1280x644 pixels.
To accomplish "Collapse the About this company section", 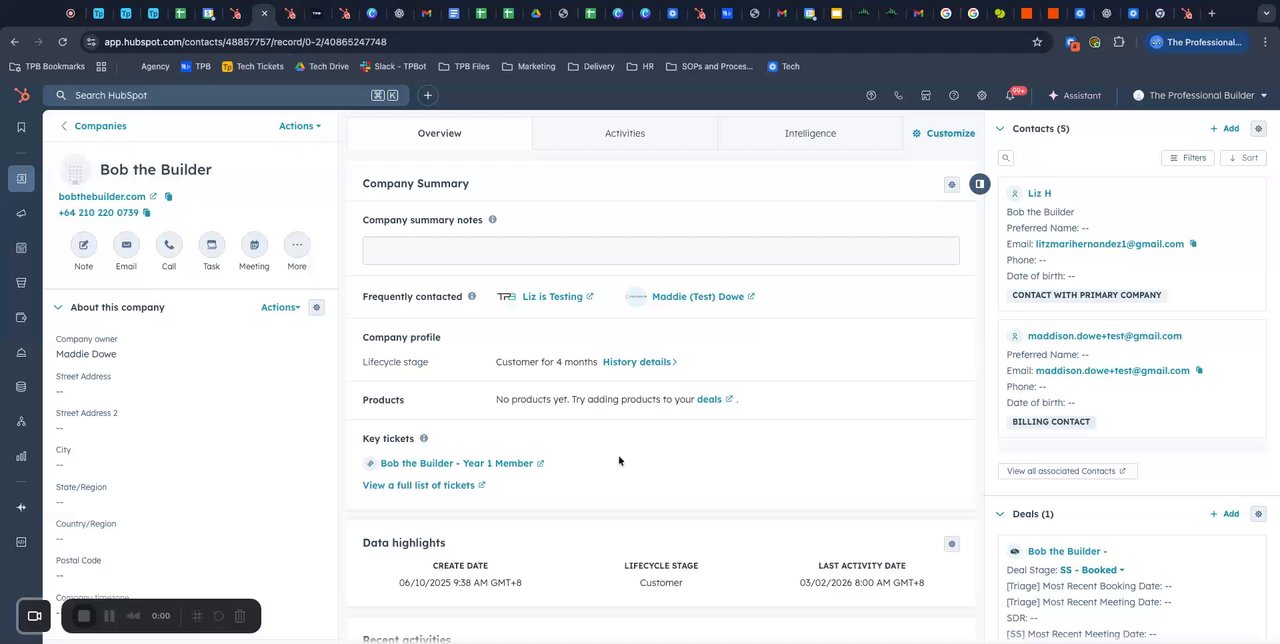I will pos(57,307).
